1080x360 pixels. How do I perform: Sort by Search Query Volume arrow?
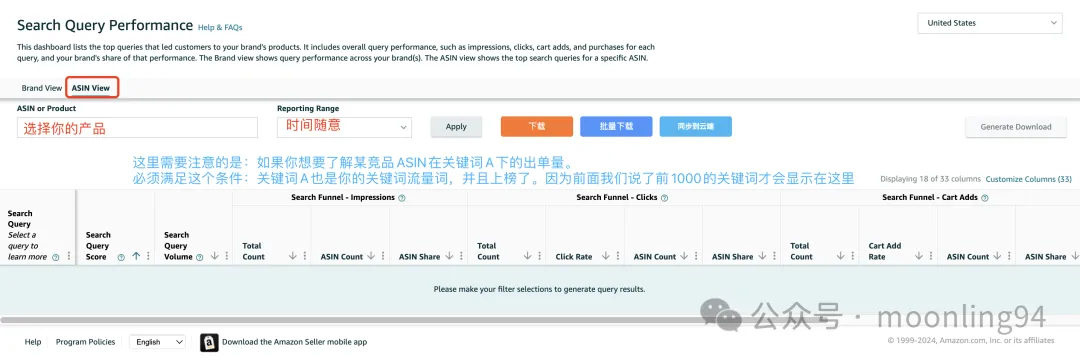click(x=214, y=256)
